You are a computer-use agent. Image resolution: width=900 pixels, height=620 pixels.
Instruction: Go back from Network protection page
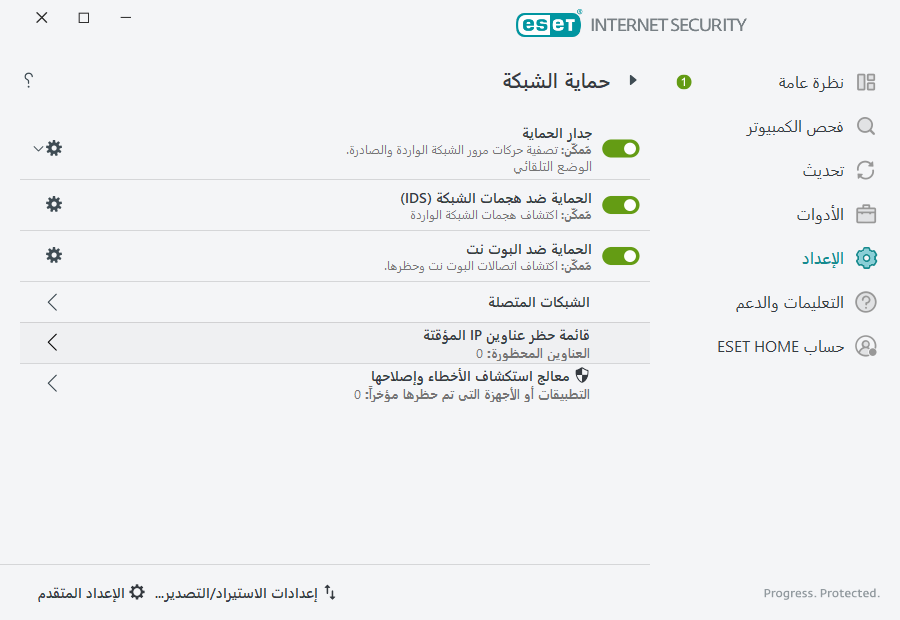tap(633, 82)
